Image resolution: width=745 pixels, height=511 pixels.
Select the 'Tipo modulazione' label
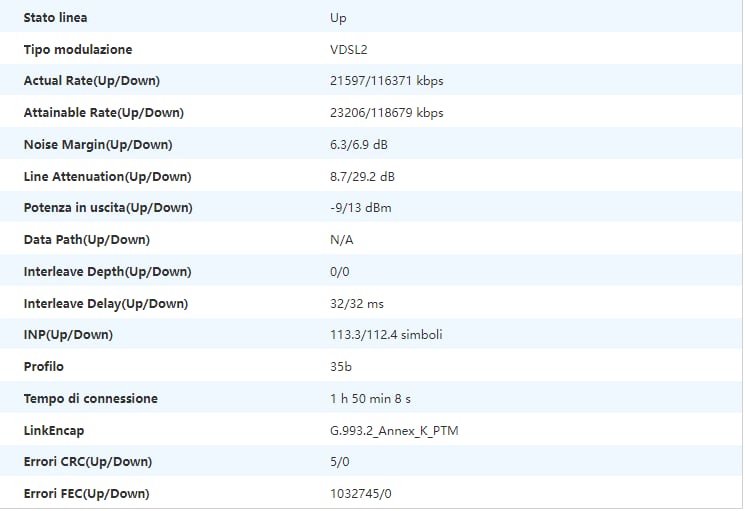point(78,49)
